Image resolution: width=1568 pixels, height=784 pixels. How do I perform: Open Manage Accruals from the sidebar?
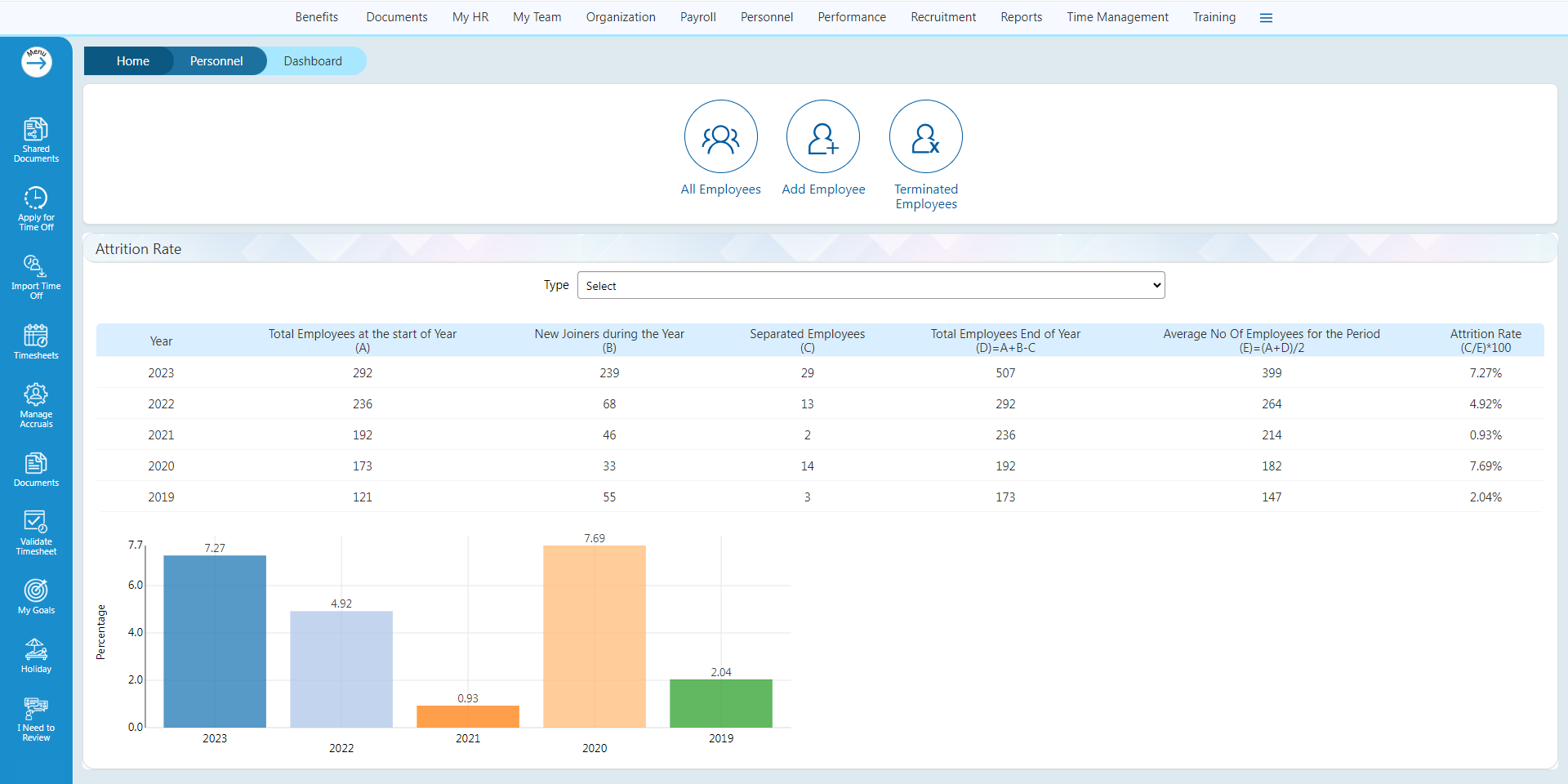(36, 403)
